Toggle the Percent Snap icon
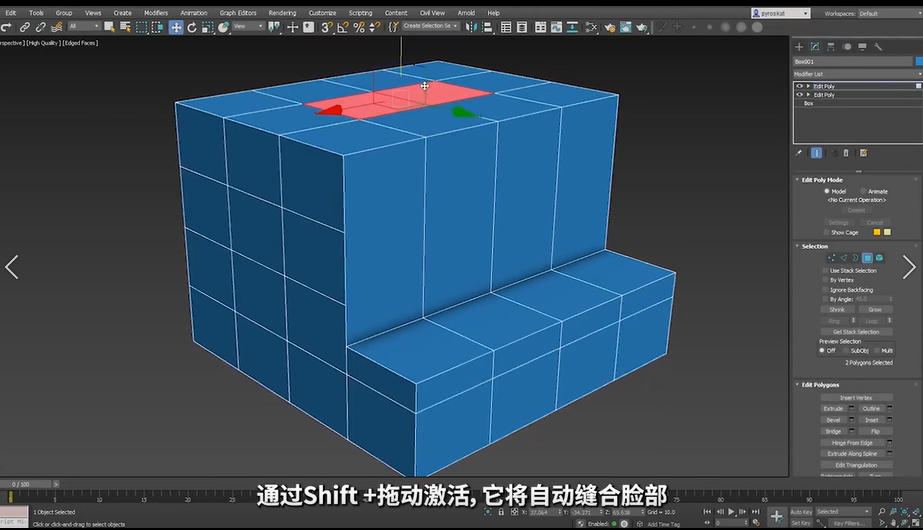Screen dimensions: 923x530 (358, 27)
